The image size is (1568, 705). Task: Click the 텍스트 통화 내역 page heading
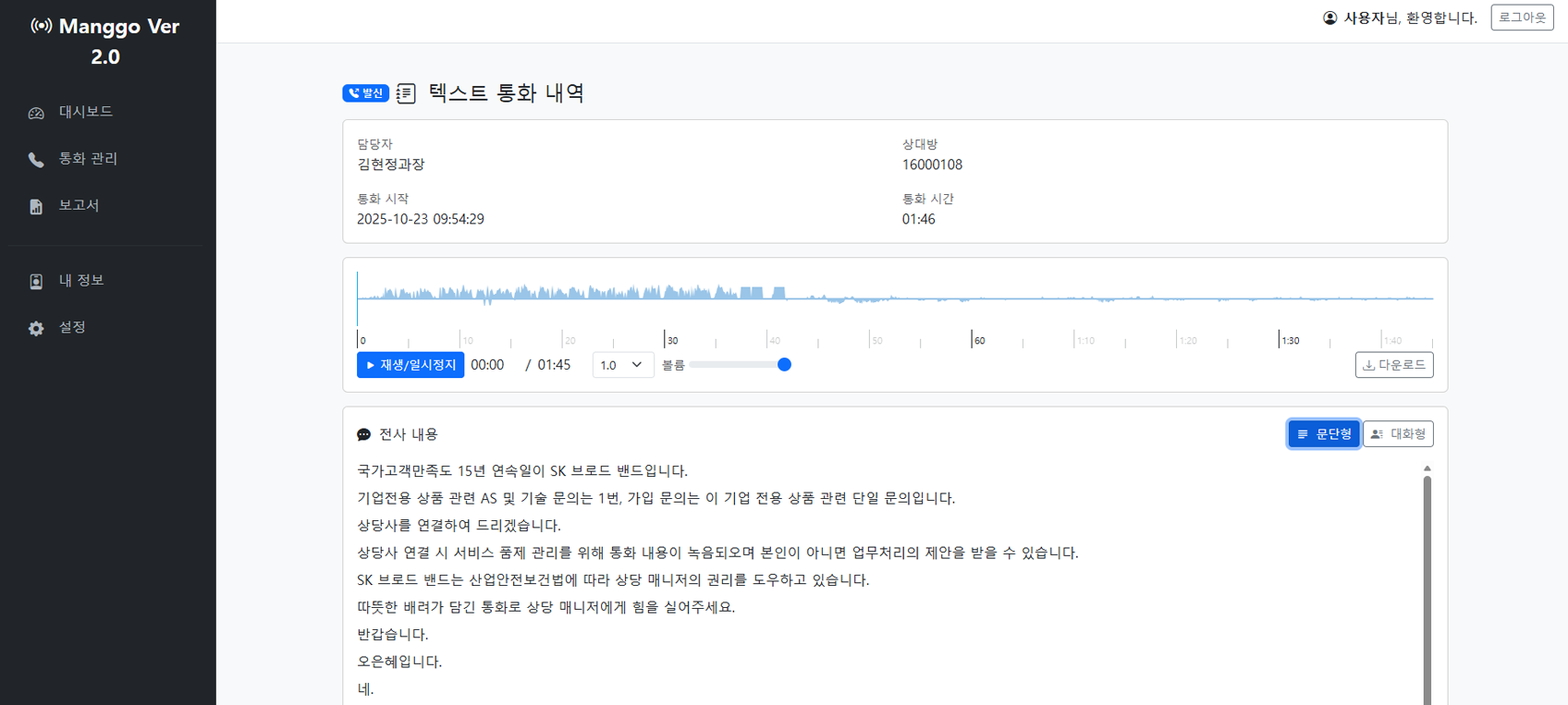click(x=507, y=92)
